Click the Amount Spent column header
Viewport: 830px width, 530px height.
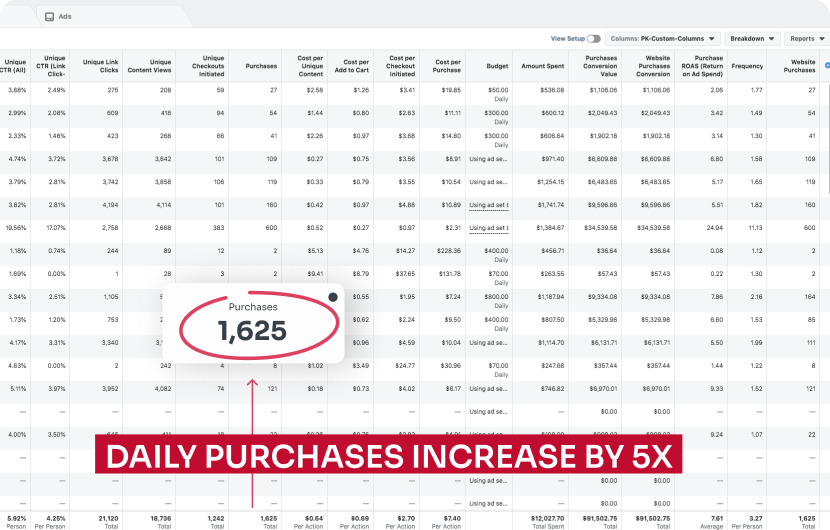[542, 66]
